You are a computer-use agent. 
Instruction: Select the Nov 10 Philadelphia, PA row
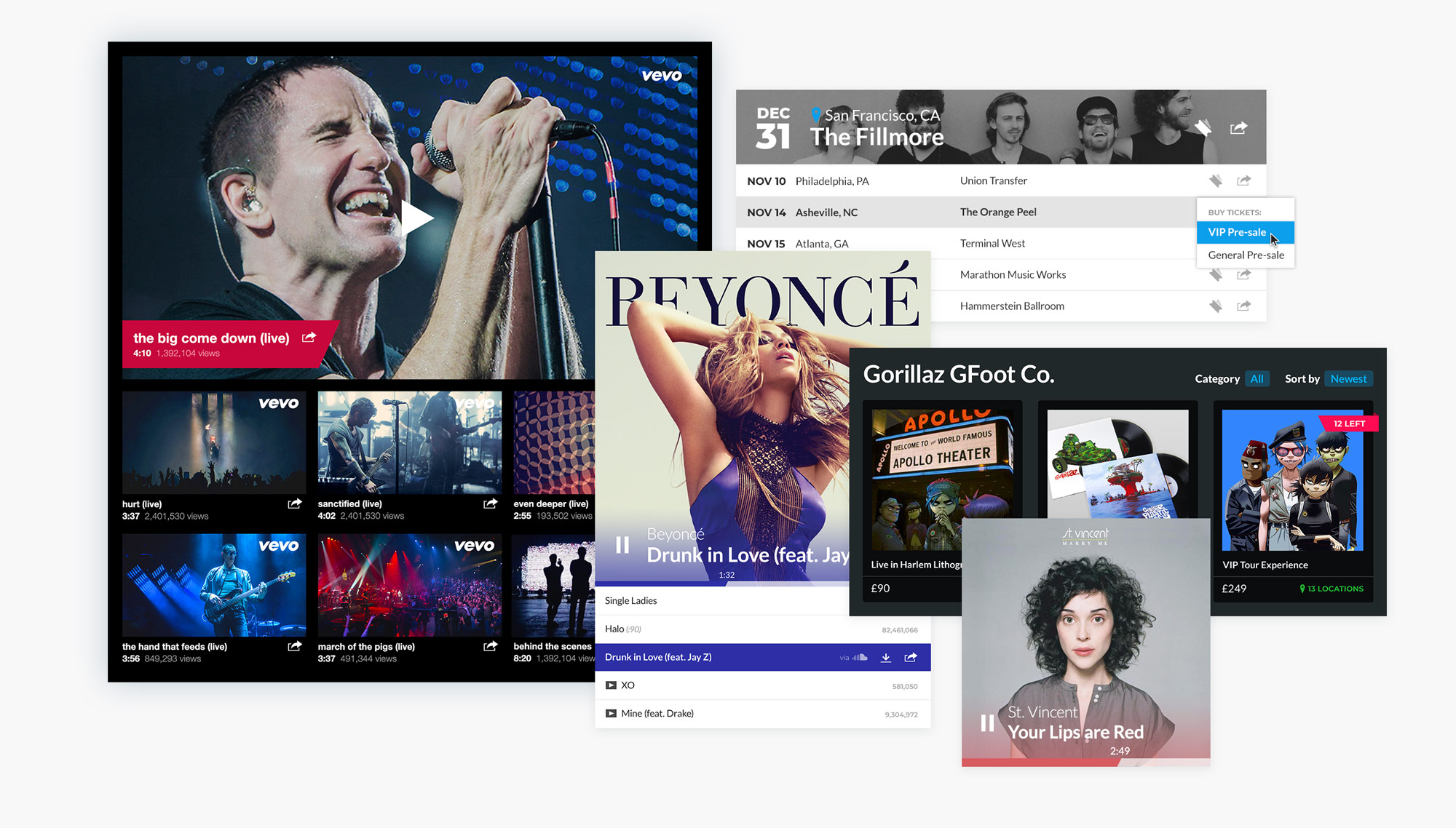[x=1001, y=180]
